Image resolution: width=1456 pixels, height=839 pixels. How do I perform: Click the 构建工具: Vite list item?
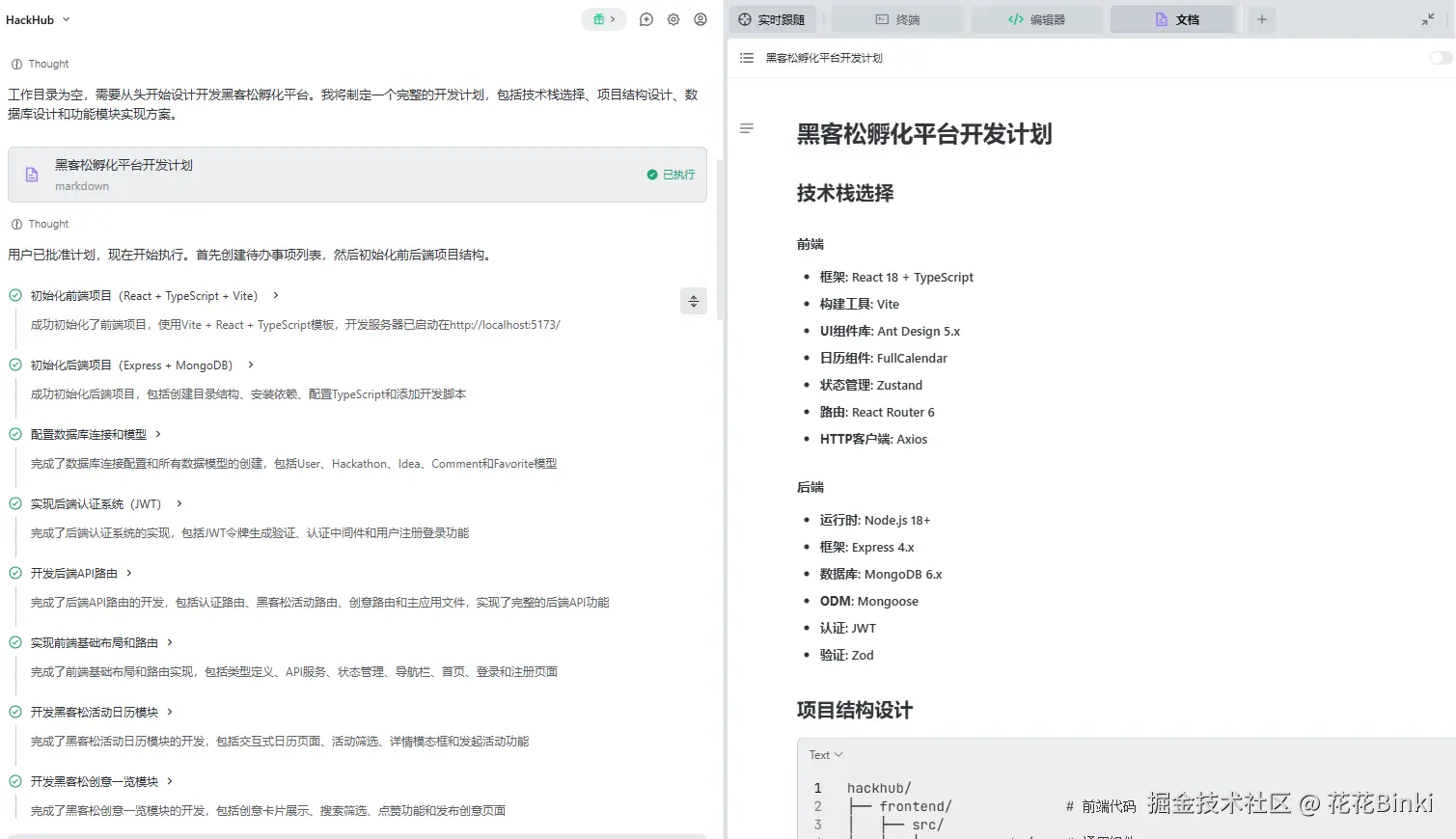(x=860, y=304)
